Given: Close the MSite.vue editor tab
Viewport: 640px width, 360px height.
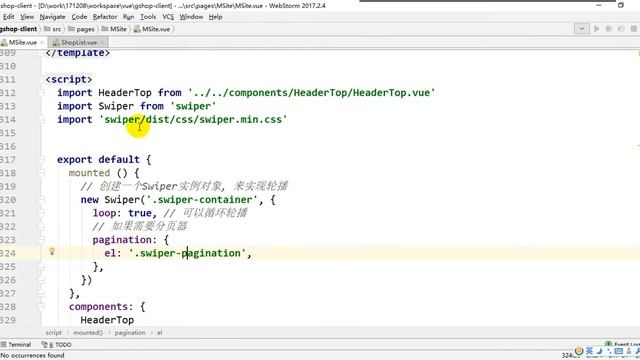Looking at the screenshot, I should 42,42.
